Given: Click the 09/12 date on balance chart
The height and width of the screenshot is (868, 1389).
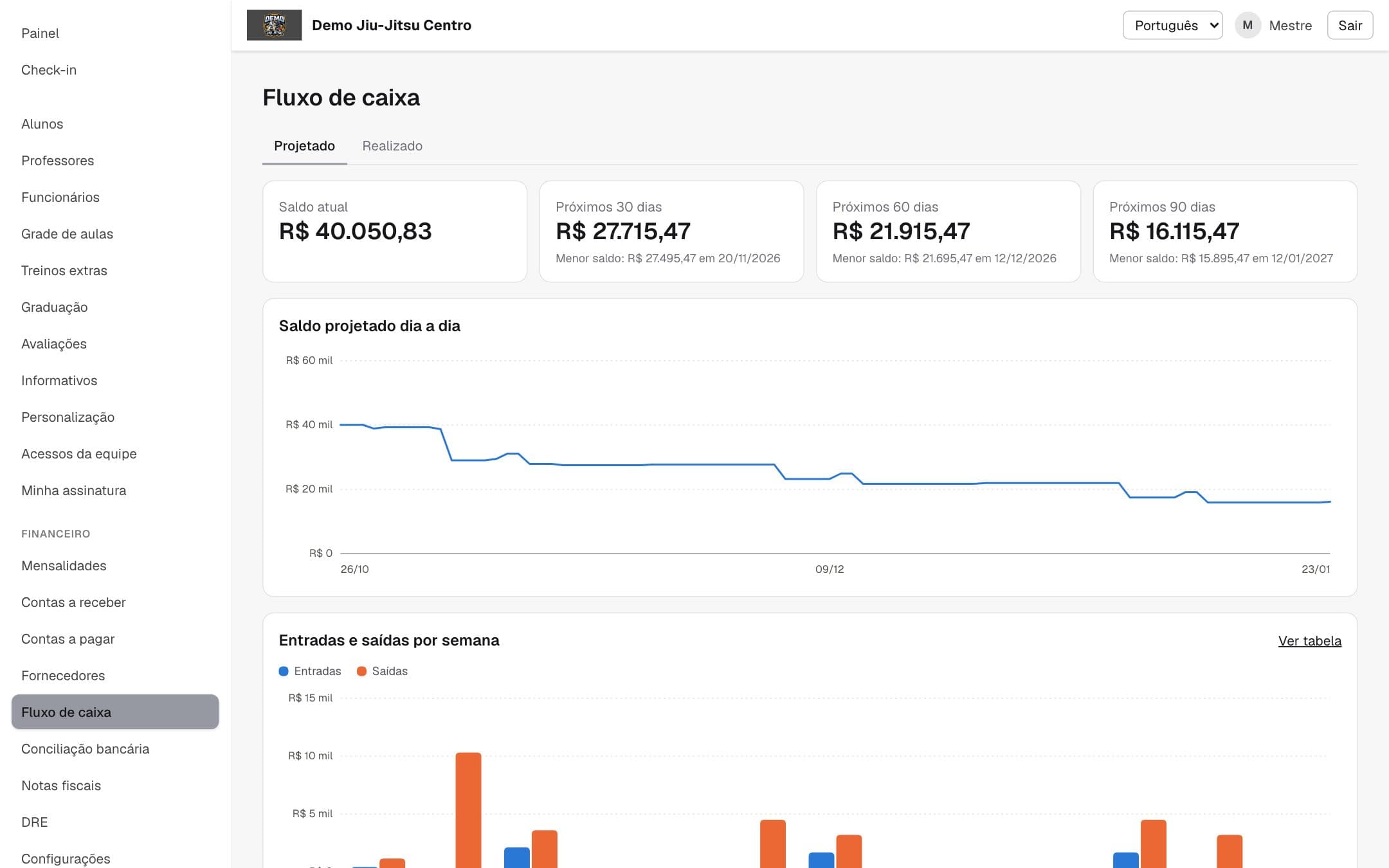Looking at the screenshot, I should (830, 569).
